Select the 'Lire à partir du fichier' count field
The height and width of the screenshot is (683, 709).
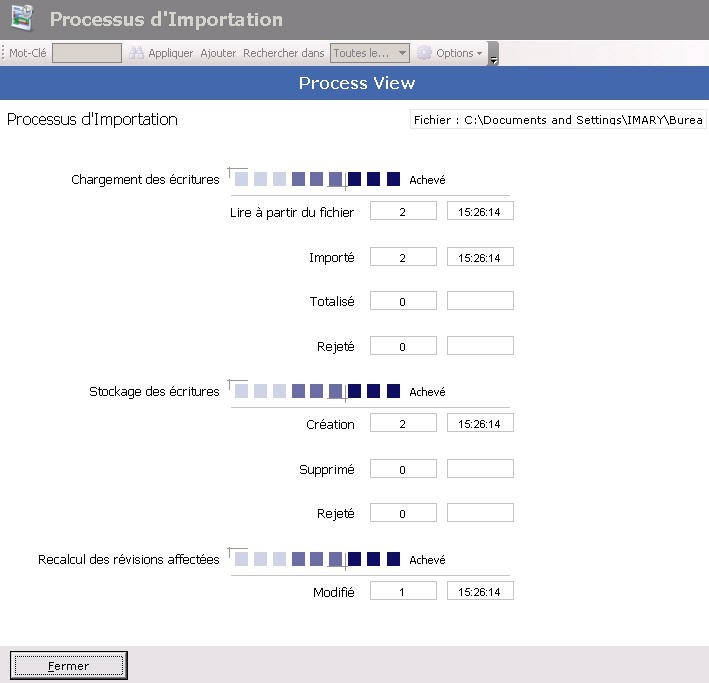403,212
